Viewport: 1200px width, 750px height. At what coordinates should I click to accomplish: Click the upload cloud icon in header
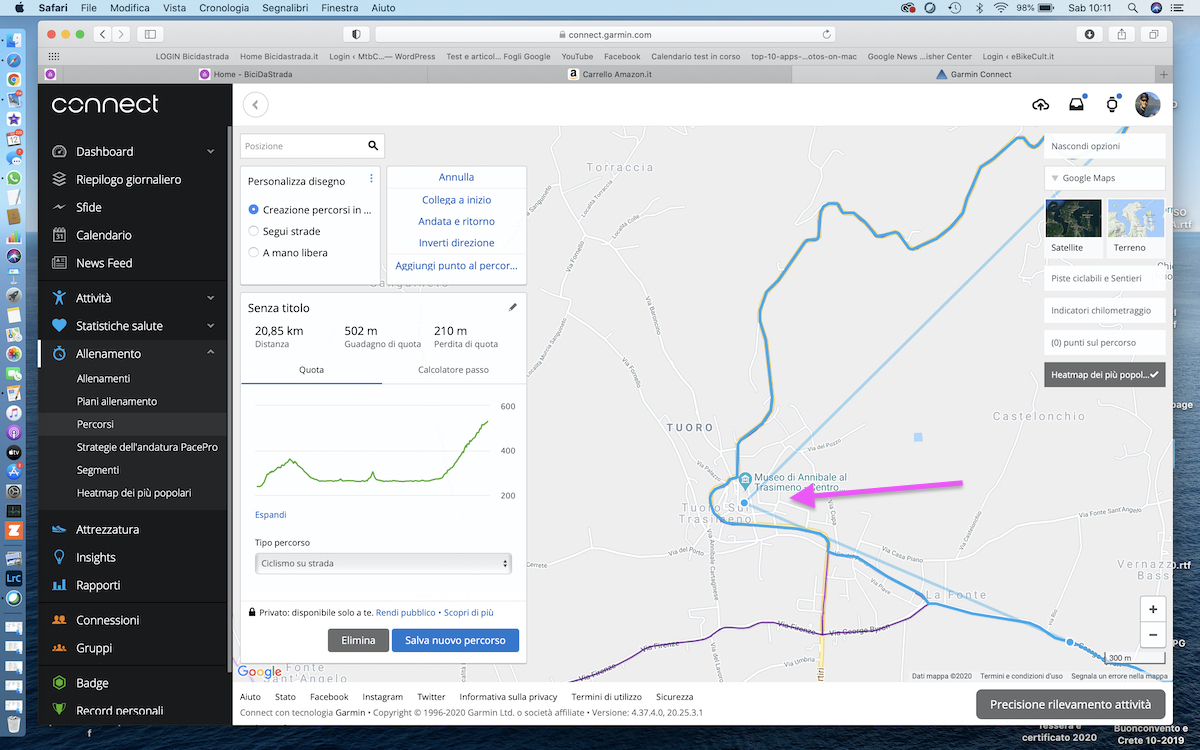[1040, 105]
